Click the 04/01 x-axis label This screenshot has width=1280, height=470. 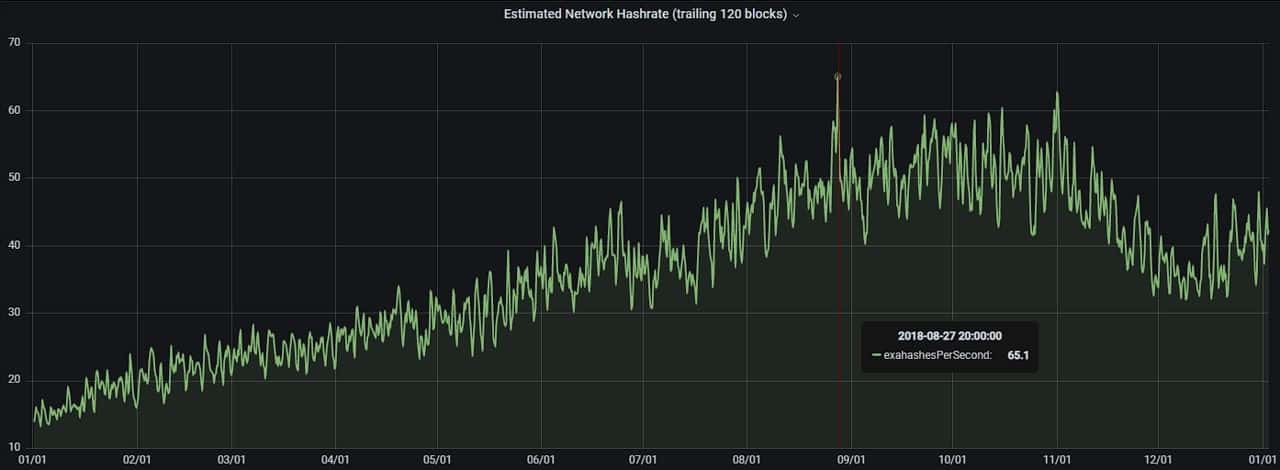coord(335,460)
